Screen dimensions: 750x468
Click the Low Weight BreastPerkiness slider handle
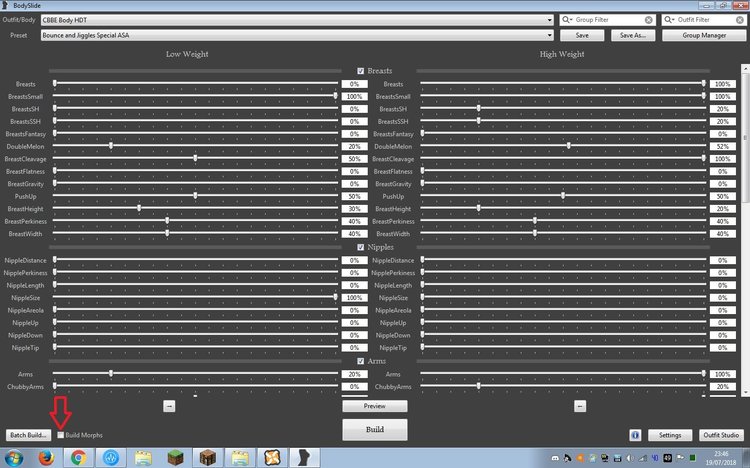point(167,220)
